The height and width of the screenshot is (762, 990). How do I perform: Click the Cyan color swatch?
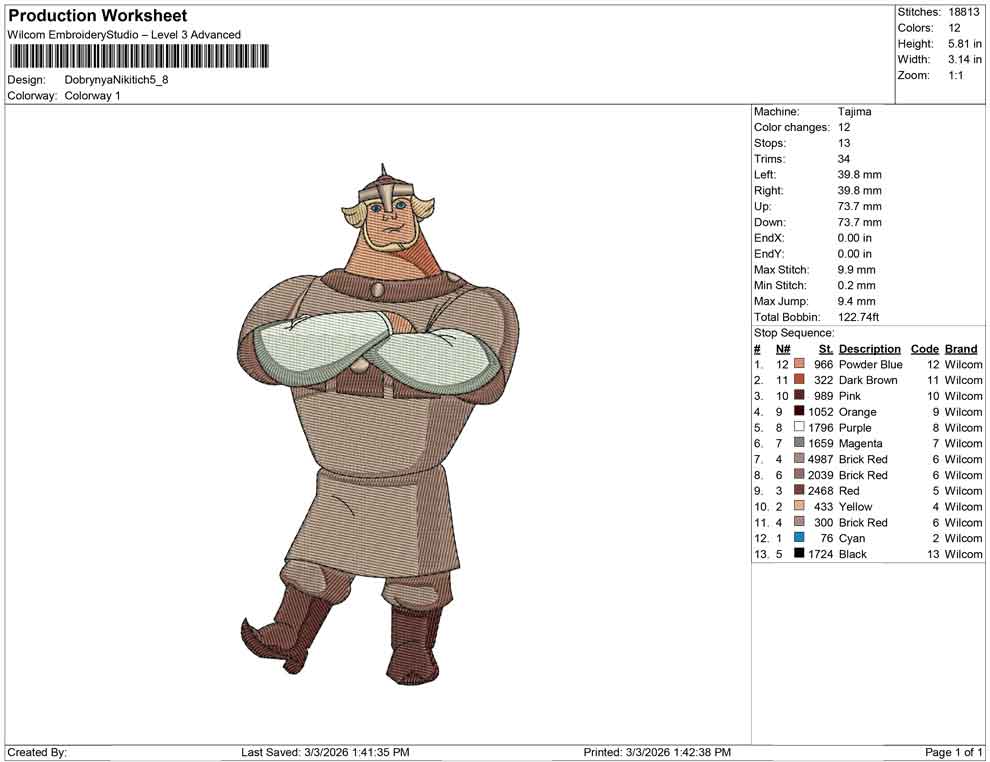799,538
